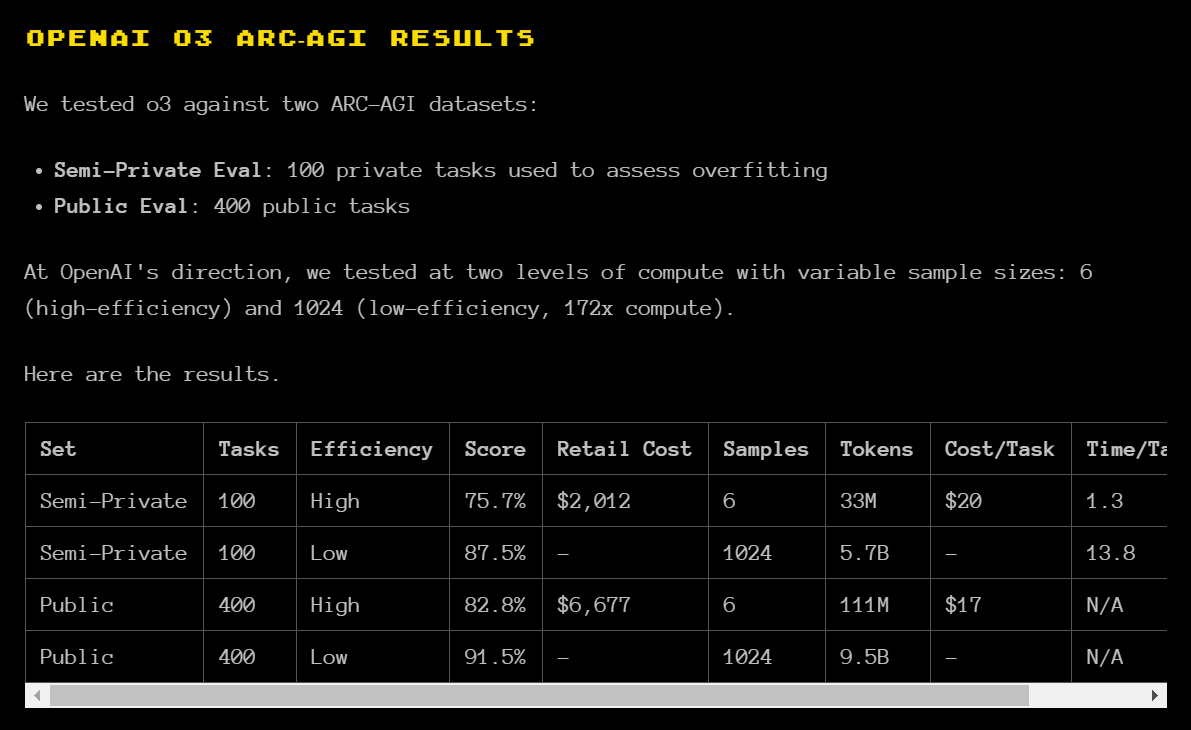Click the 'Public Eval' bullet text

[x=120, y=206]
